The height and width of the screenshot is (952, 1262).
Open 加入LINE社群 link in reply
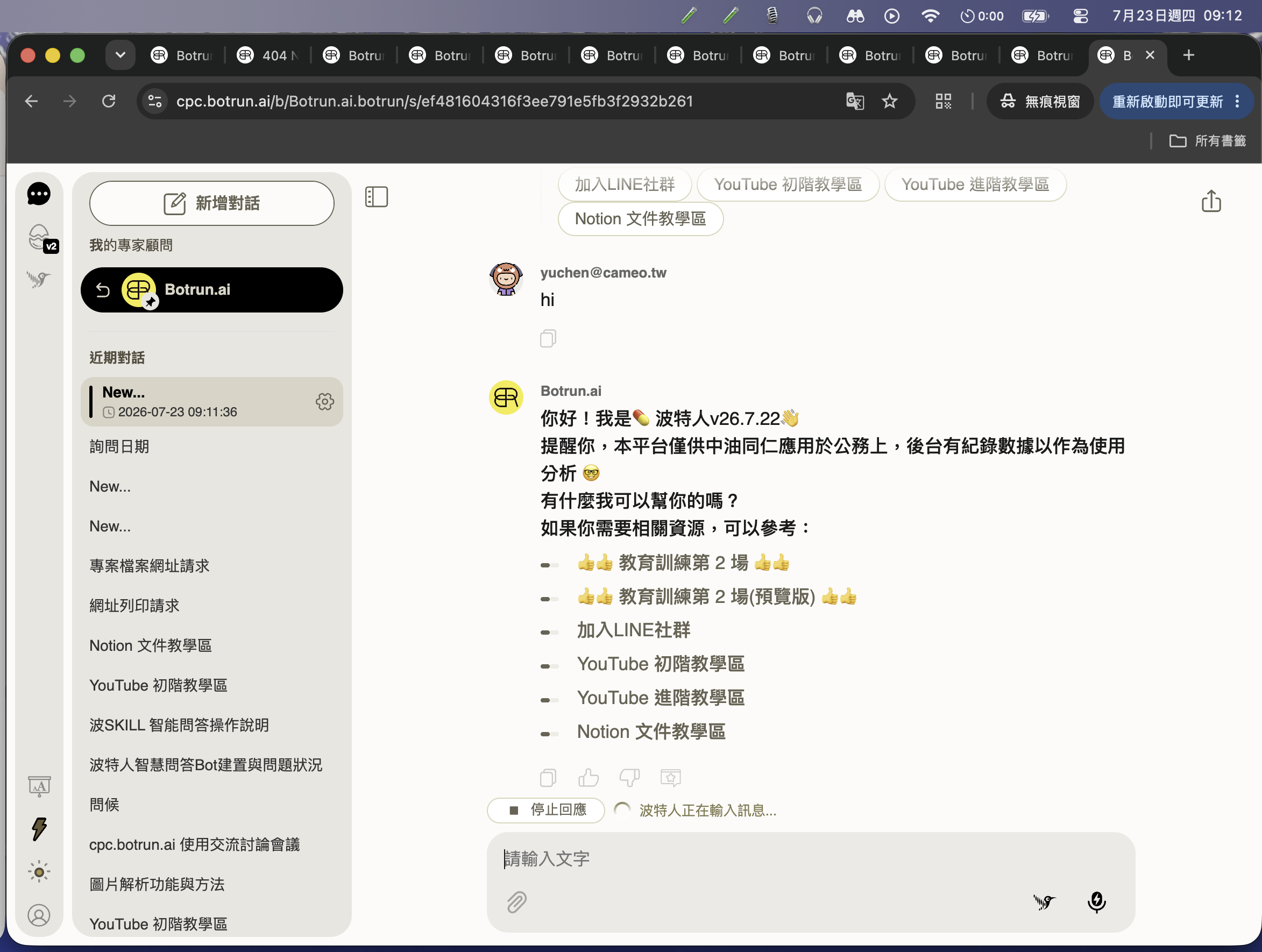coord(633,630)
